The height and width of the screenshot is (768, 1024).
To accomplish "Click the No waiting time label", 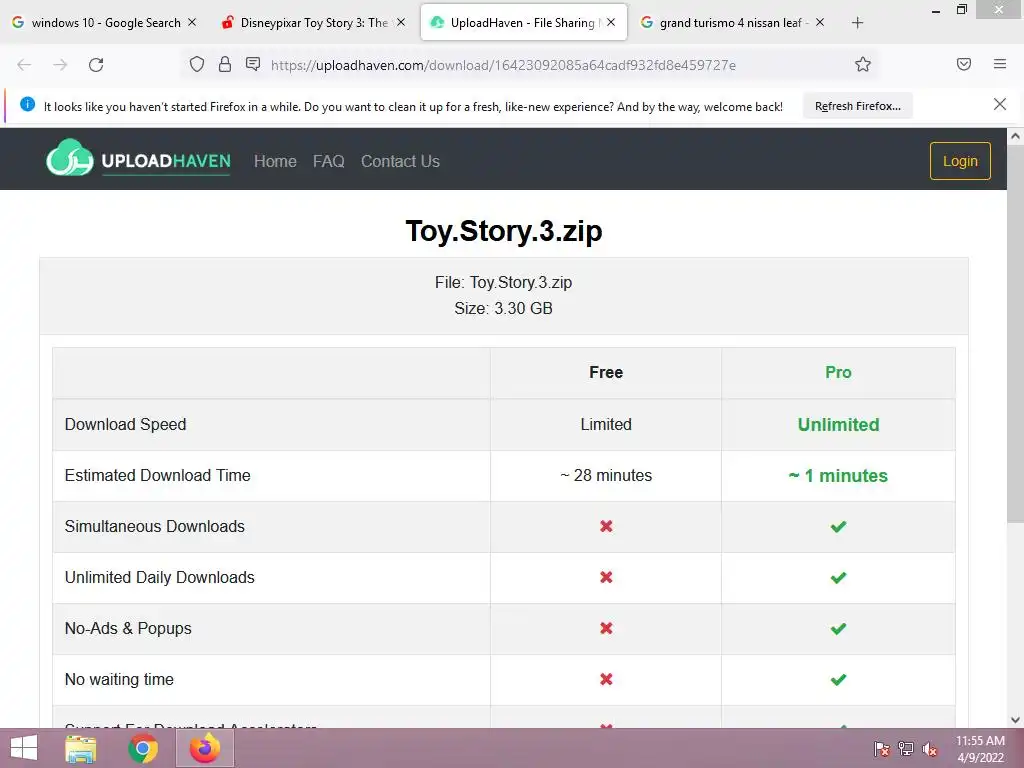I will coord(119,679).
